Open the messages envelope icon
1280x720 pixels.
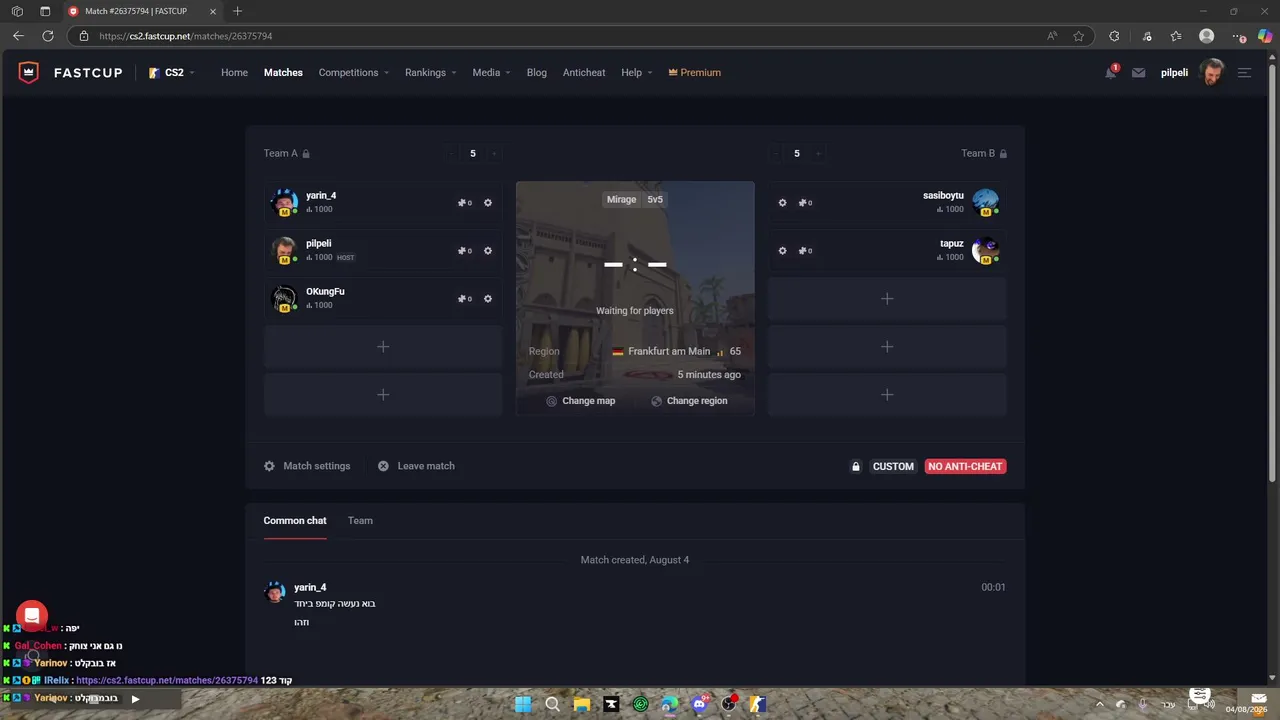click(1138, 73)
